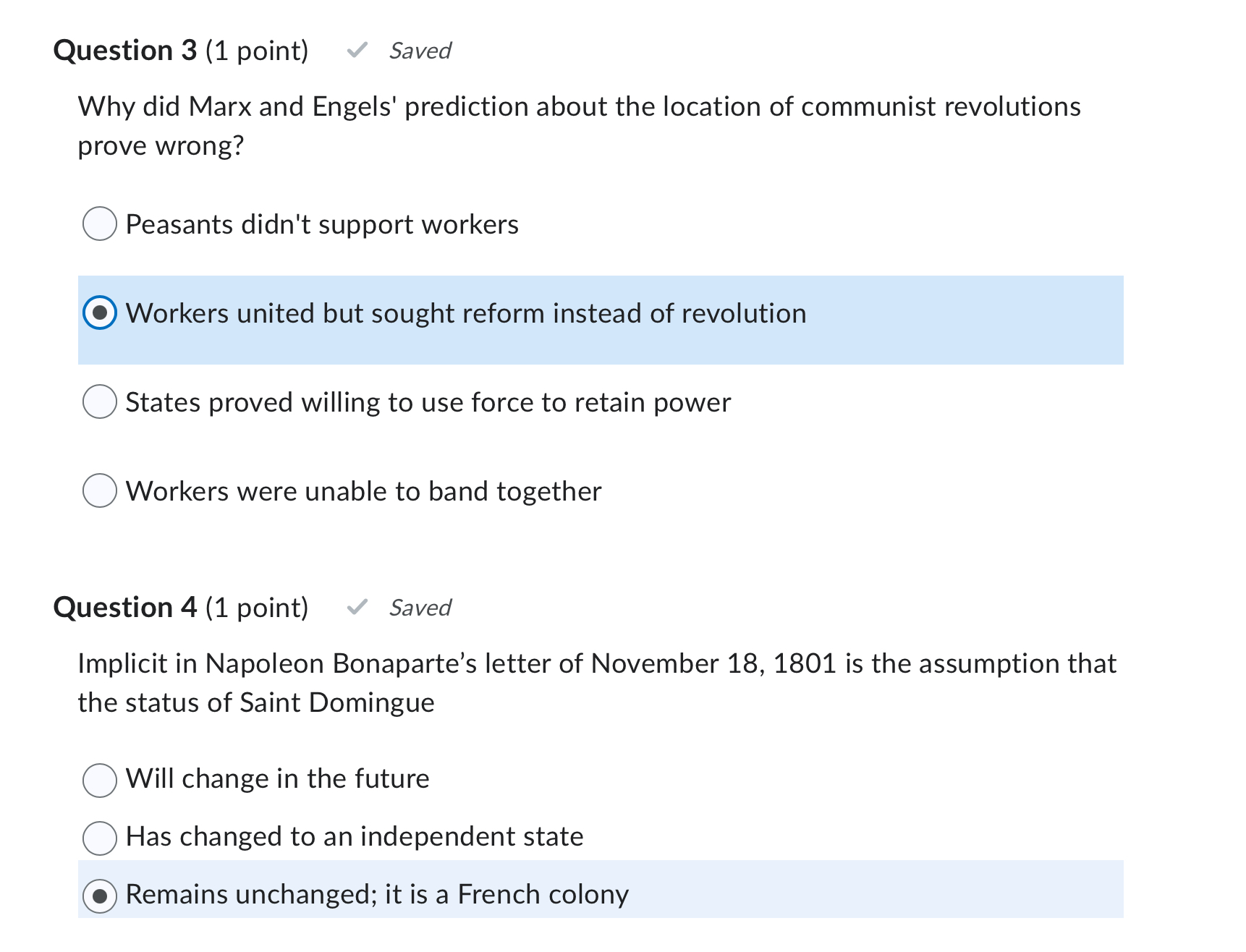The width and height of the screenshot is (1246, 952).
Task: Click the '(1 point)' label for Question 3
Action: click(x=256, y=49)
